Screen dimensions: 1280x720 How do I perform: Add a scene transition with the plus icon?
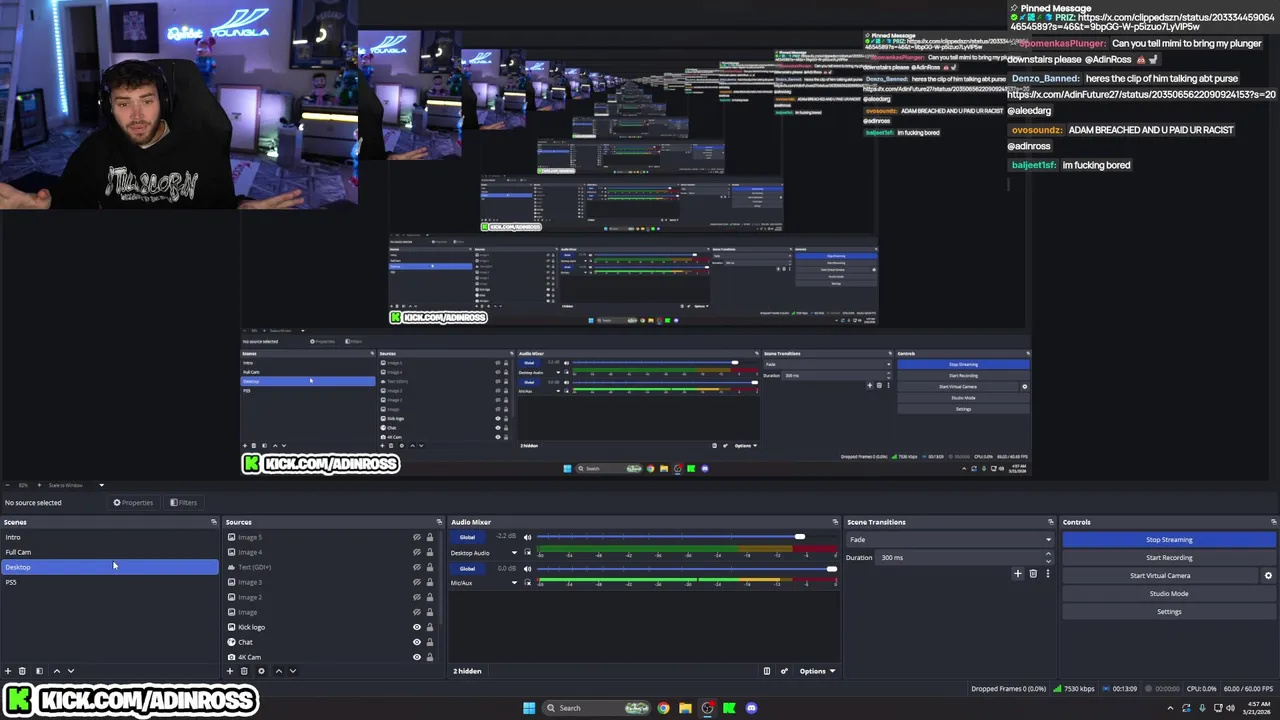[1018, 574]
